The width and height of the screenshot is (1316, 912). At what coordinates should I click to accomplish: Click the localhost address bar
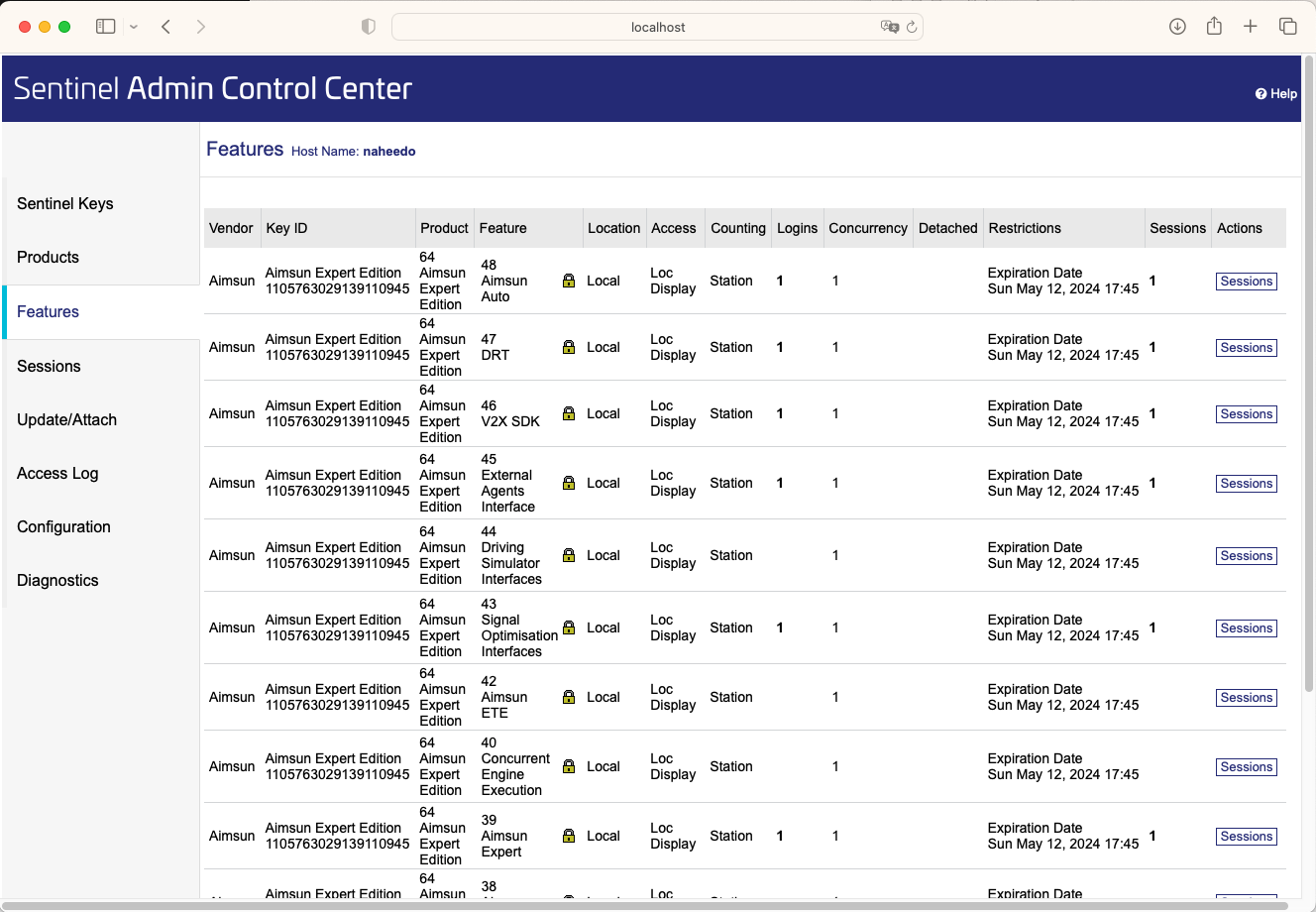click(657, 27)
